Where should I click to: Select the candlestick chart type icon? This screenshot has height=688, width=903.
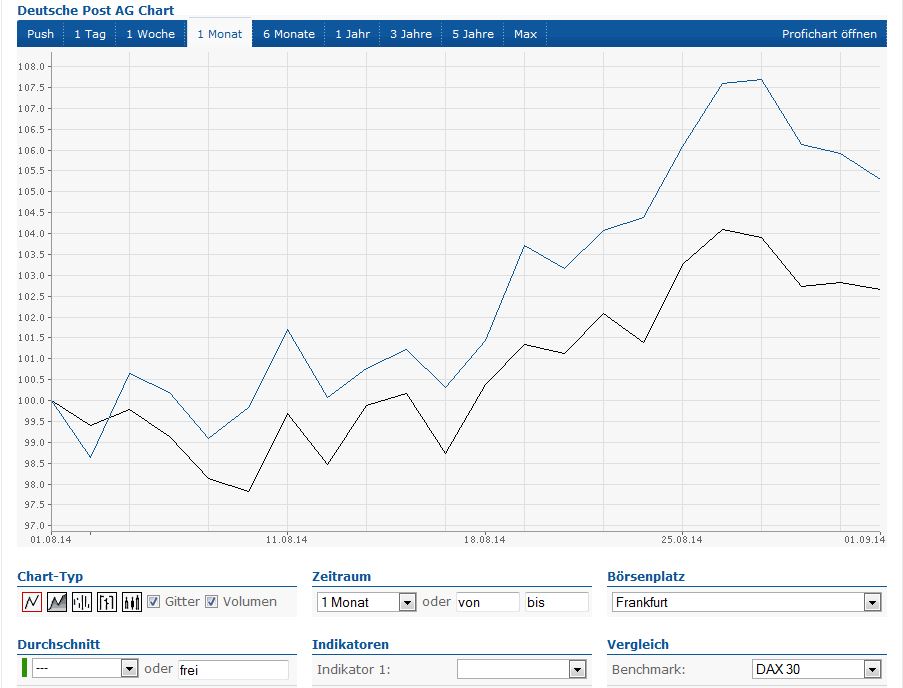click(x=132, y=602)
